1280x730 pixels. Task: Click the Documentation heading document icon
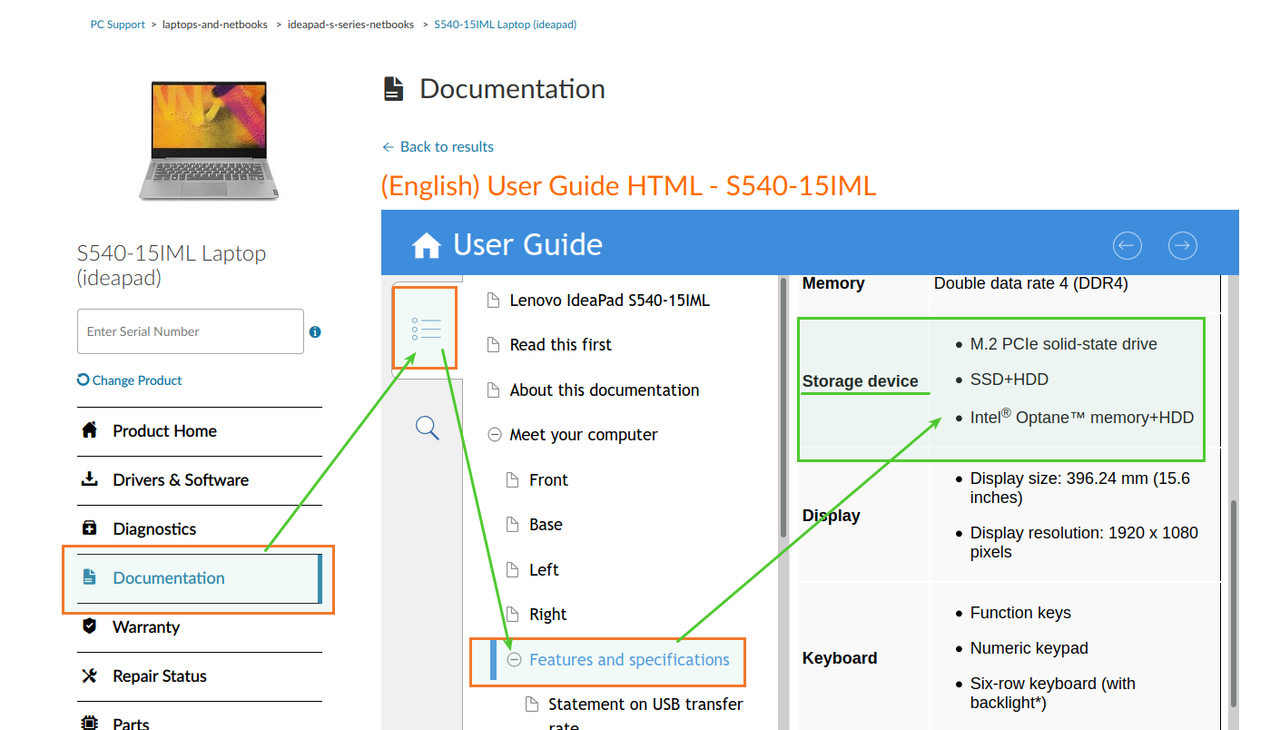pos(394,89)
